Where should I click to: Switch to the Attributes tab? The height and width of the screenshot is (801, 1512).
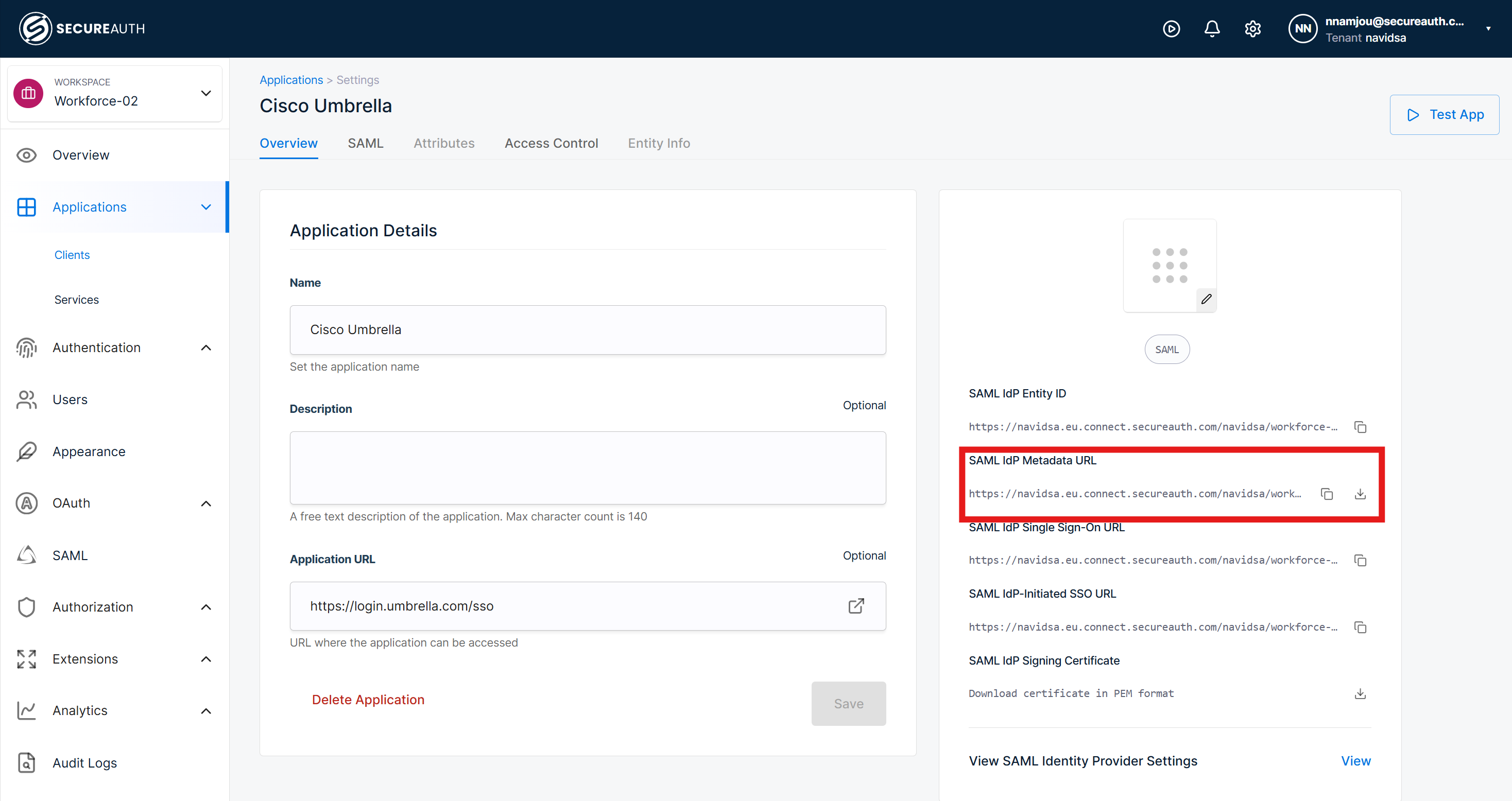(x=444, y=143)
